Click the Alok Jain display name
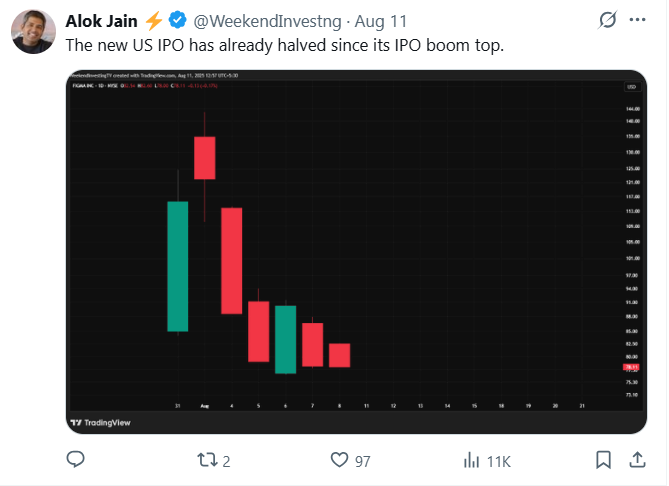 (102, 21)
